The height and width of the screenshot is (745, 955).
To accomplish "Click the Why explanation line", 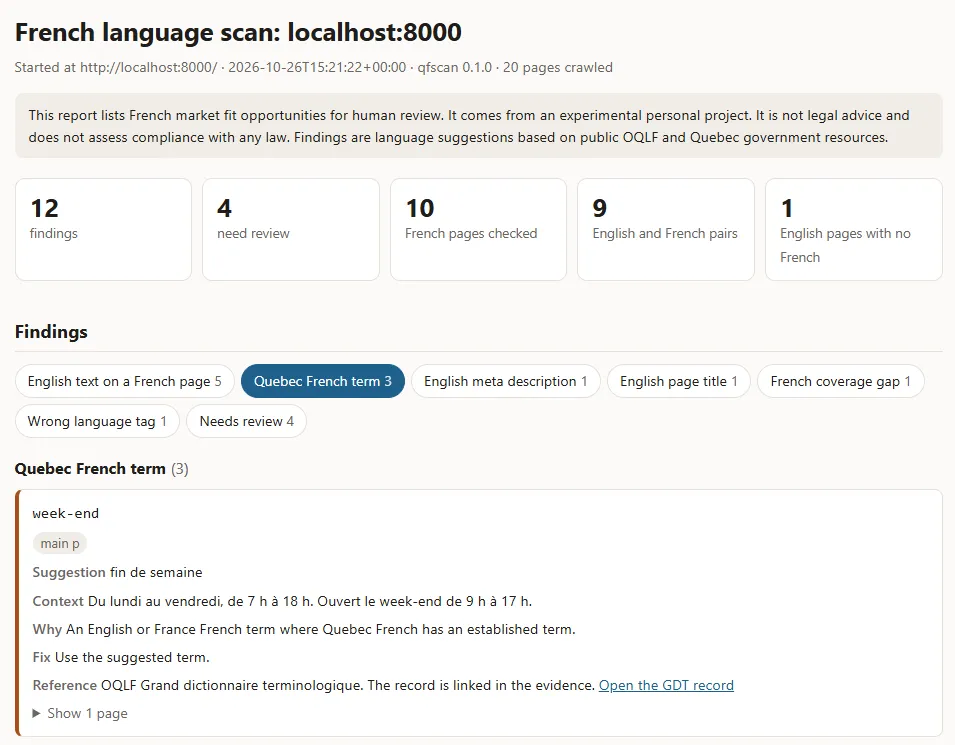I will click(x=304, y=629).
